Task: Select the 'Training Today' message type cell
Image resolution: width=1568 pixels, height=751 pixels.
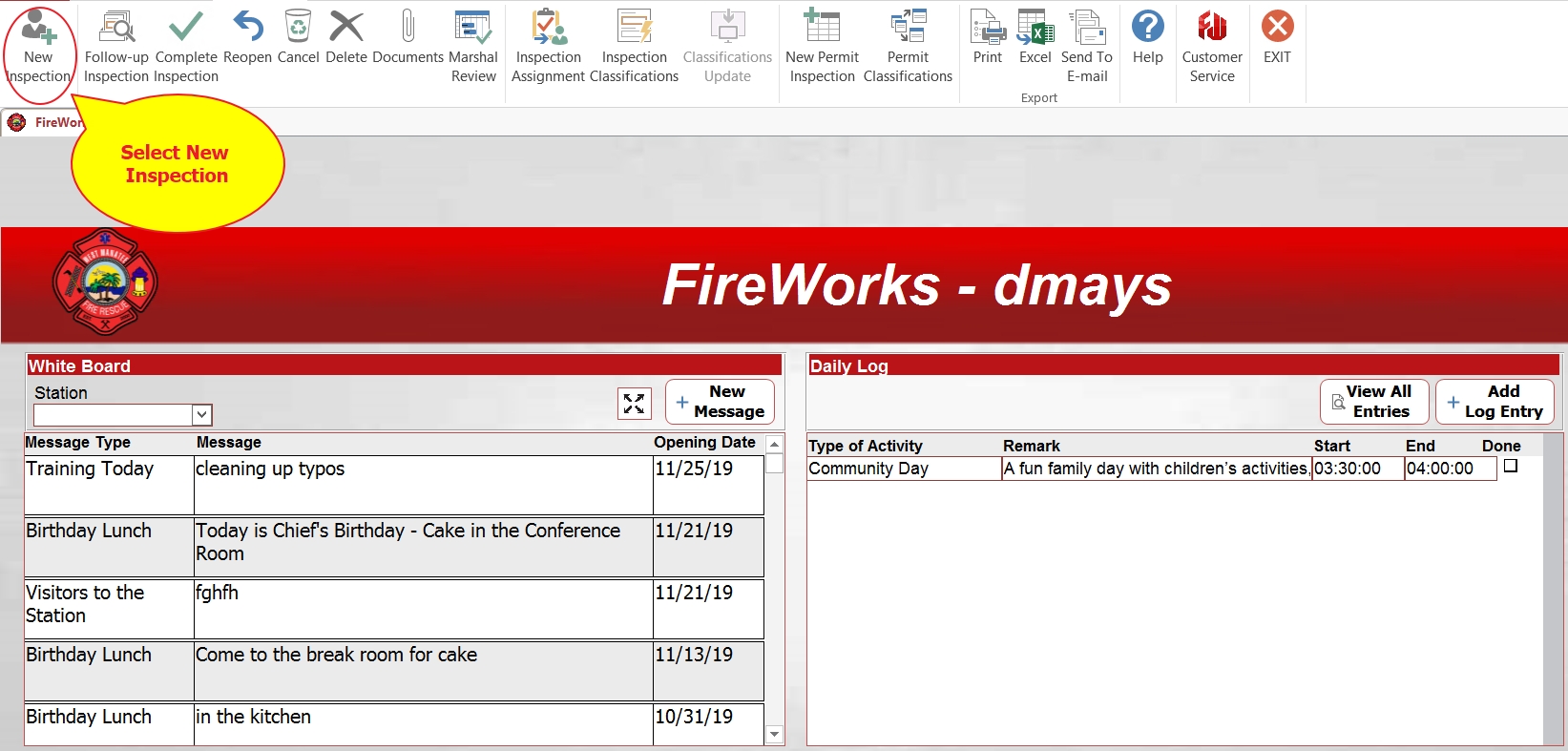Action: 110,485
